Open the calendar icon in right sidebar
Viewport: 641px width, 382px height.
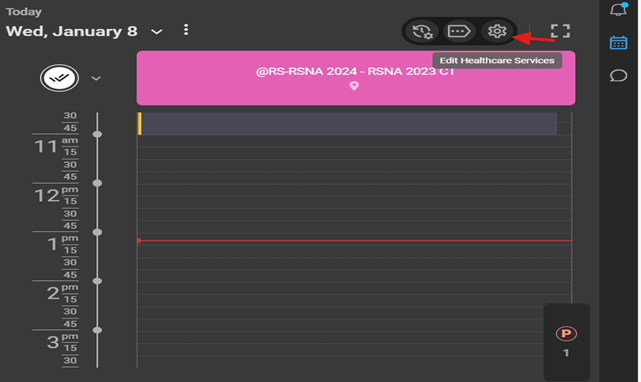point(619,43)
